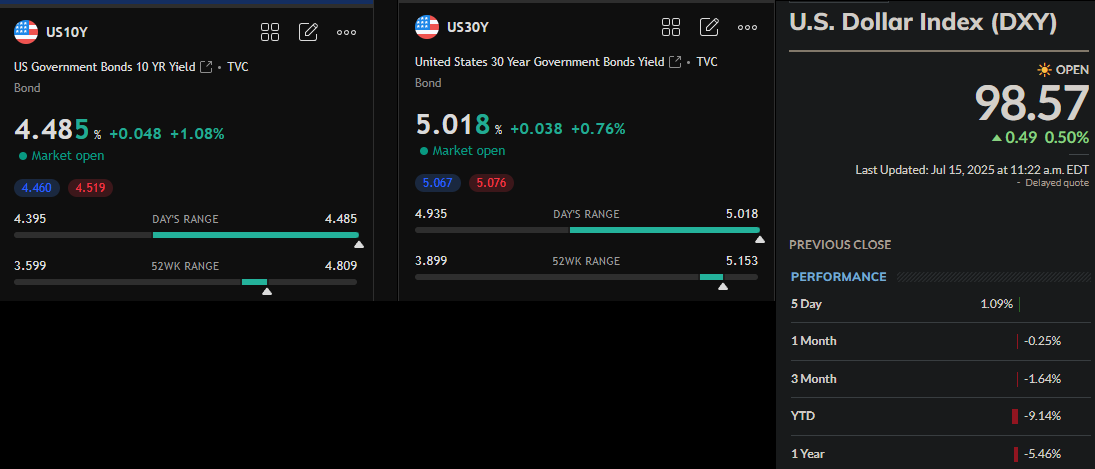Screen dimensions: 1095x469
Task: Click the US30Y edit note icon
Action: tap(709, 27)
